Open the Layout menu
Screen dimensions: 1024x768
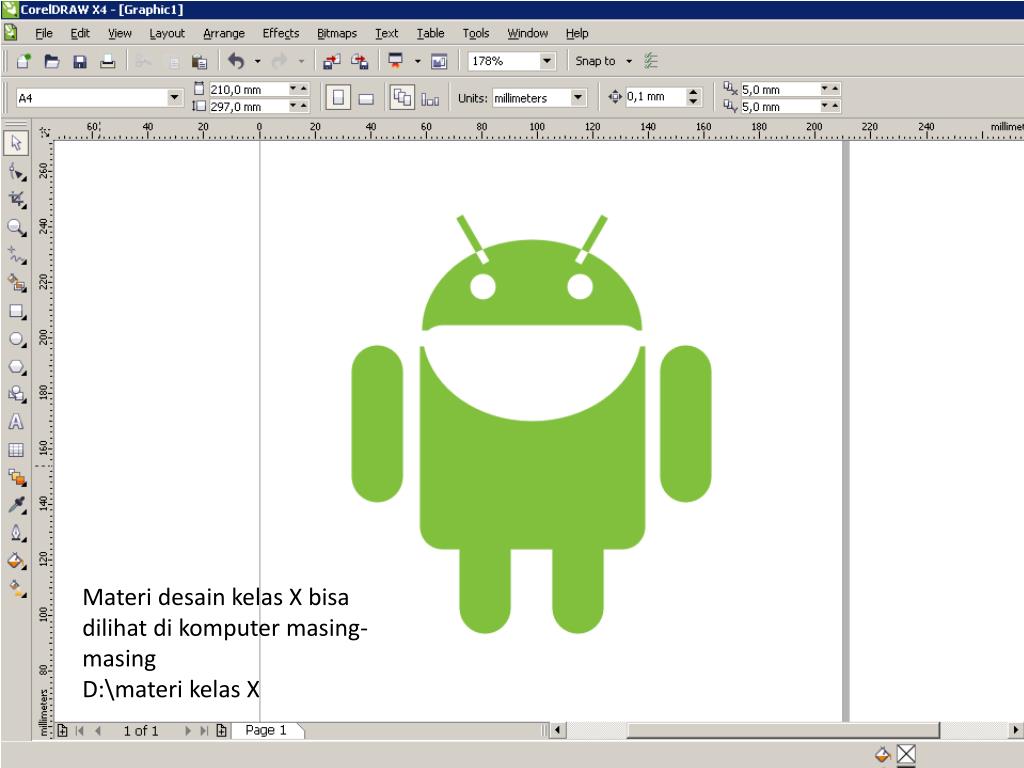tap(167, 33)
